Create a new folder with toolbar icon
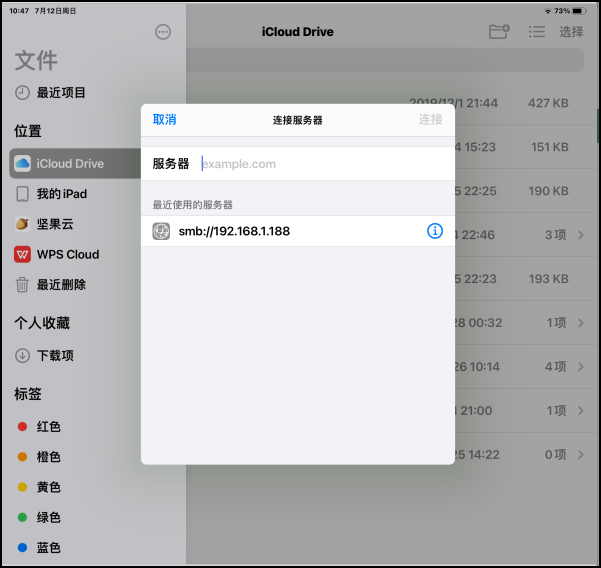This screenshot has height=568, width=601. 499,32
